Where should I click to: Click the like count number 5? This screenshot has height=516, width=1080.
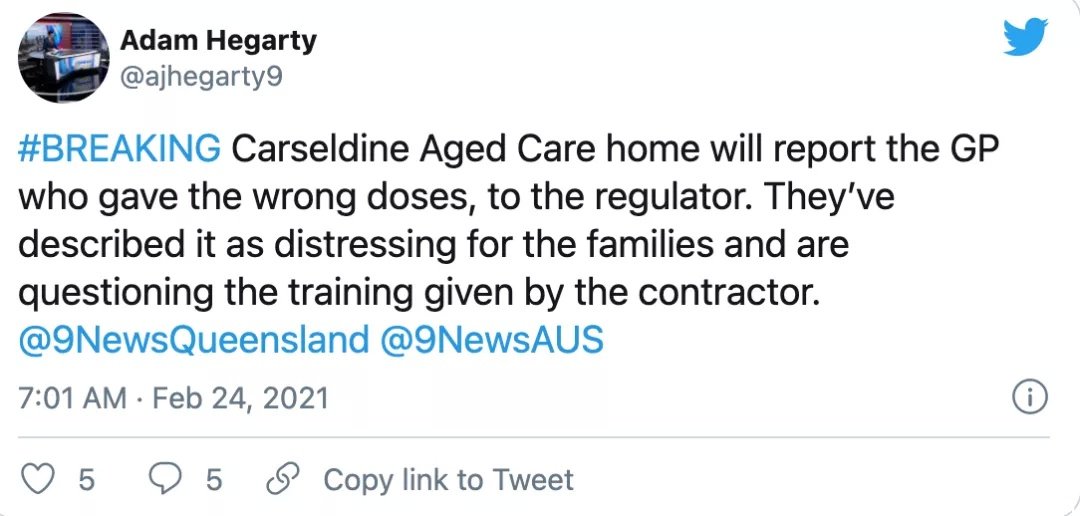coord(86,480)
